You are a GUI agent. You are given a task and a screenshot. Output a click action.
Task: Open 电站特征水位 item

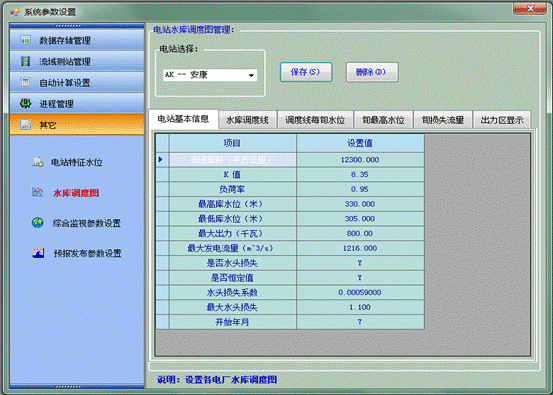[77, 162]
